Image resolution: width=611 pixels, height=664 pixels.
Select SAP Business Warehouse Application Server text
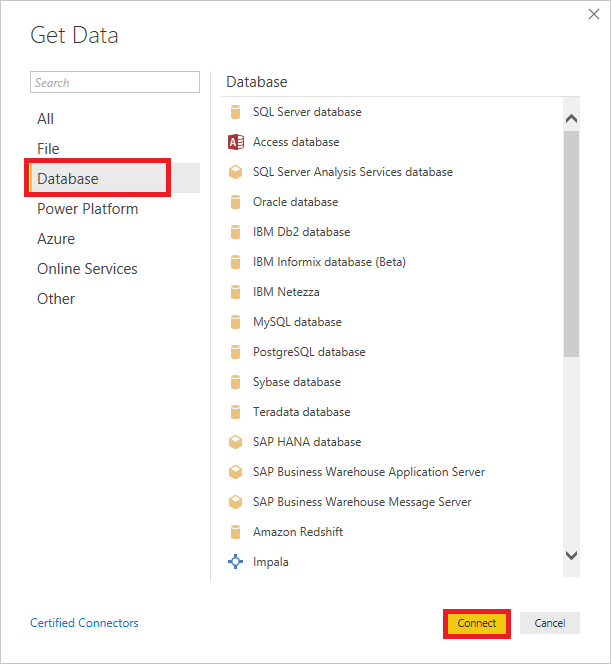(x=369, y=472)
